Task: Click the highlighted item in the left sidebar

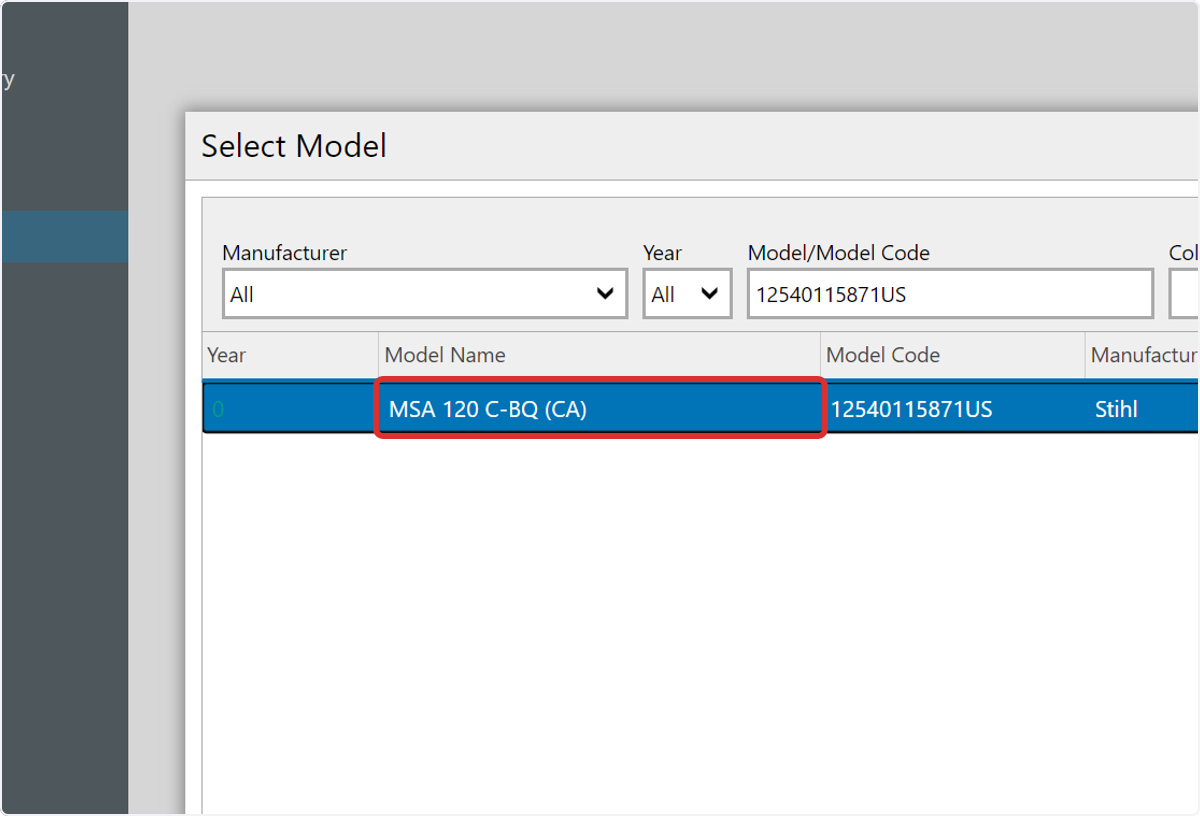Action: pos(64,236)
